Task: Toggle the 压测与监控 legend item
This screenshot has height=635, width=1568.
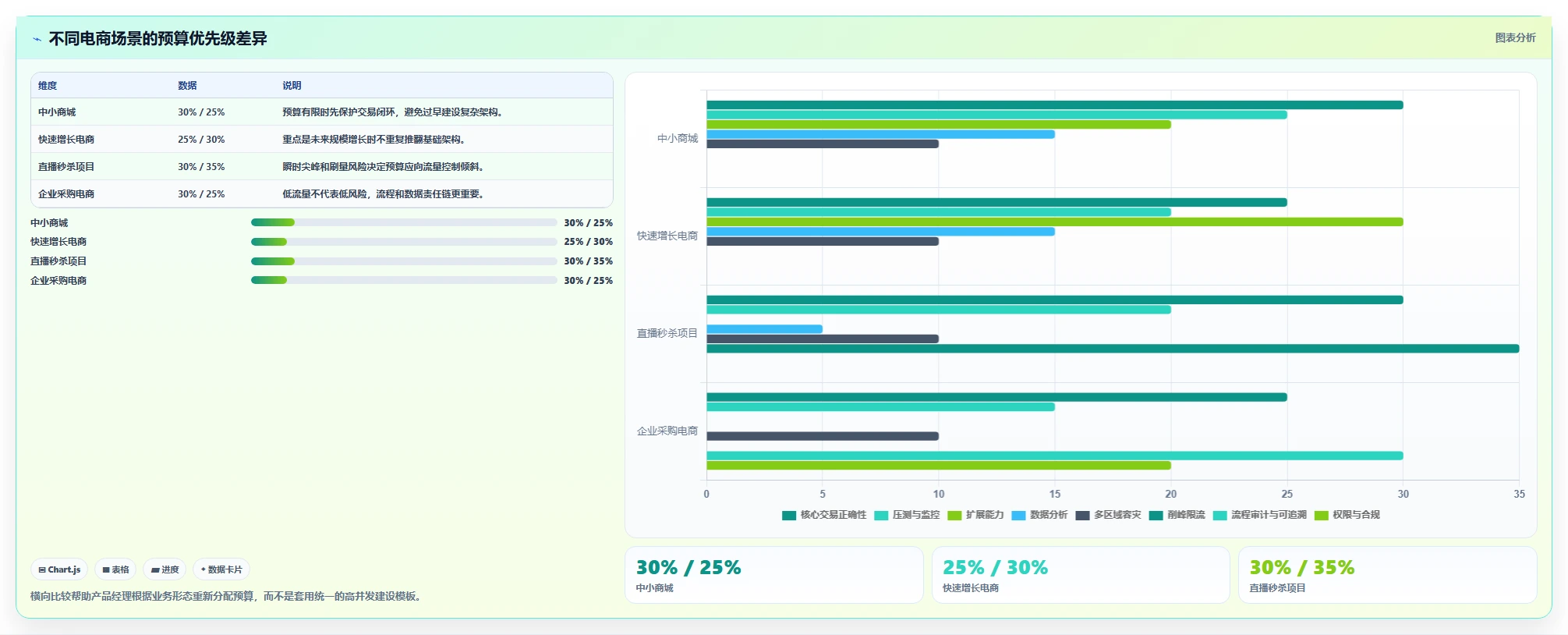Action: (907, 515)
